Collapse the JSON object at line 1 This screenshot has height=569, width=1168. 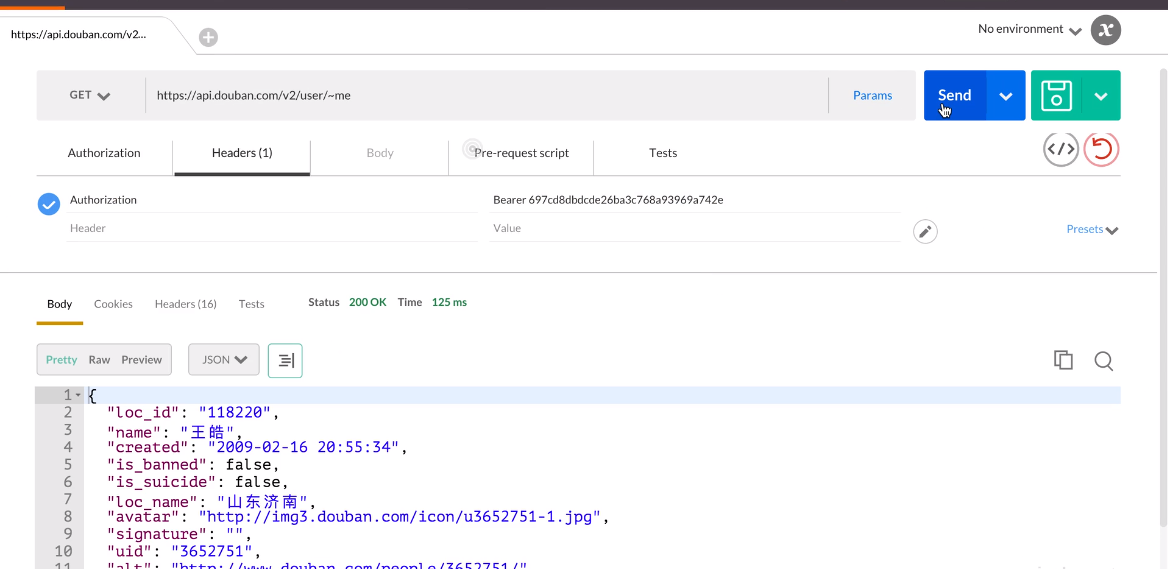point(77,395)
